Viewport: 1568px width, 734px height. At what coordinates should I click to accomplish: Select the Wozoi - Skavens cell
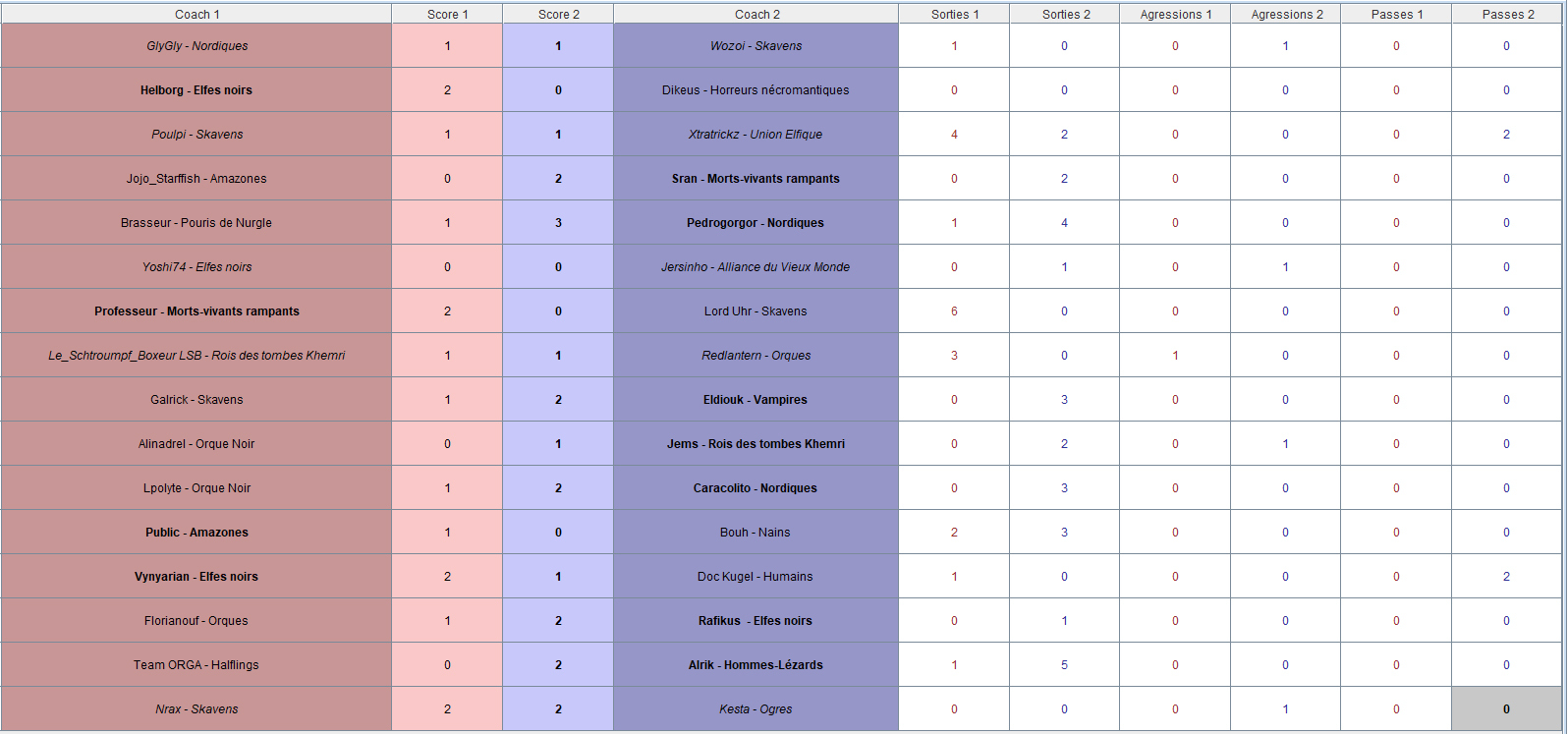756,46
